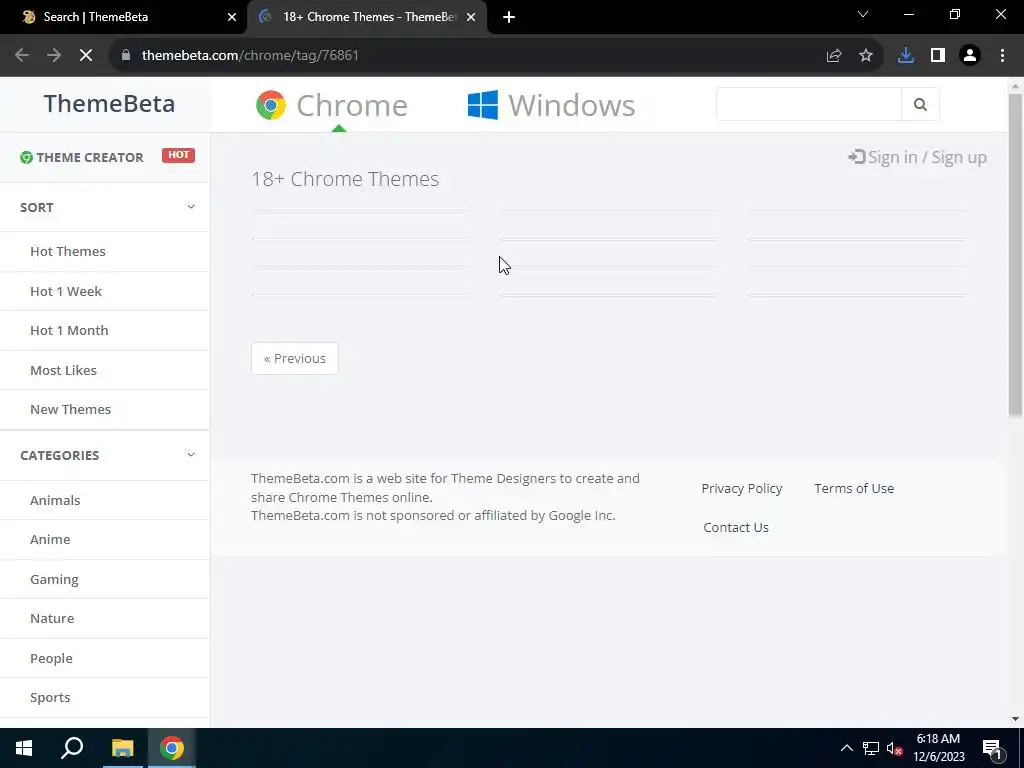
Task: Click the page vertical scrollbar
Action: [x=1015, y=255]
